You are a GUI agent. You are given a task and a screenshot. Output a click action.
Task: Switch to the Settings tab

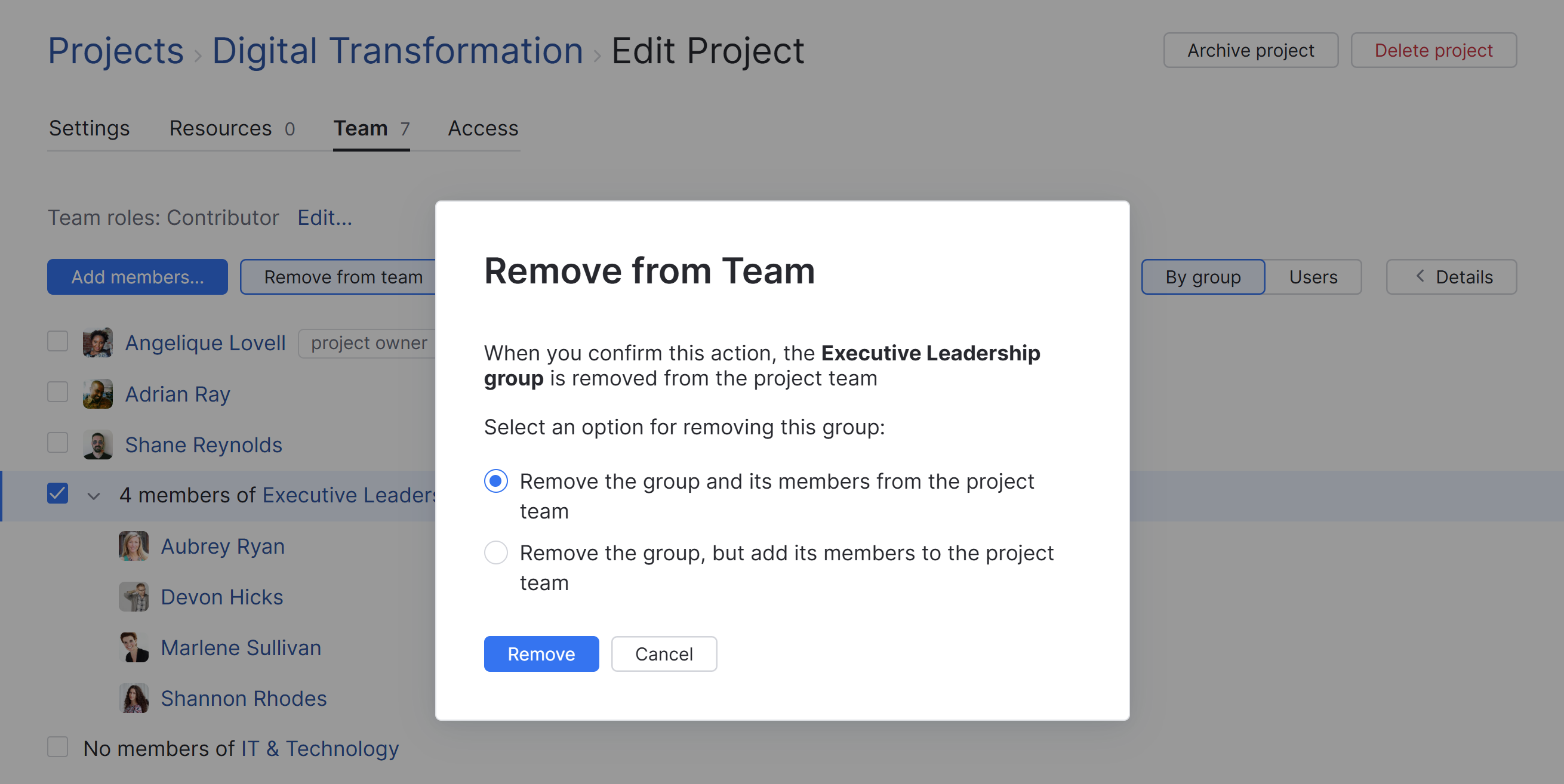click(x=90, y=128)
